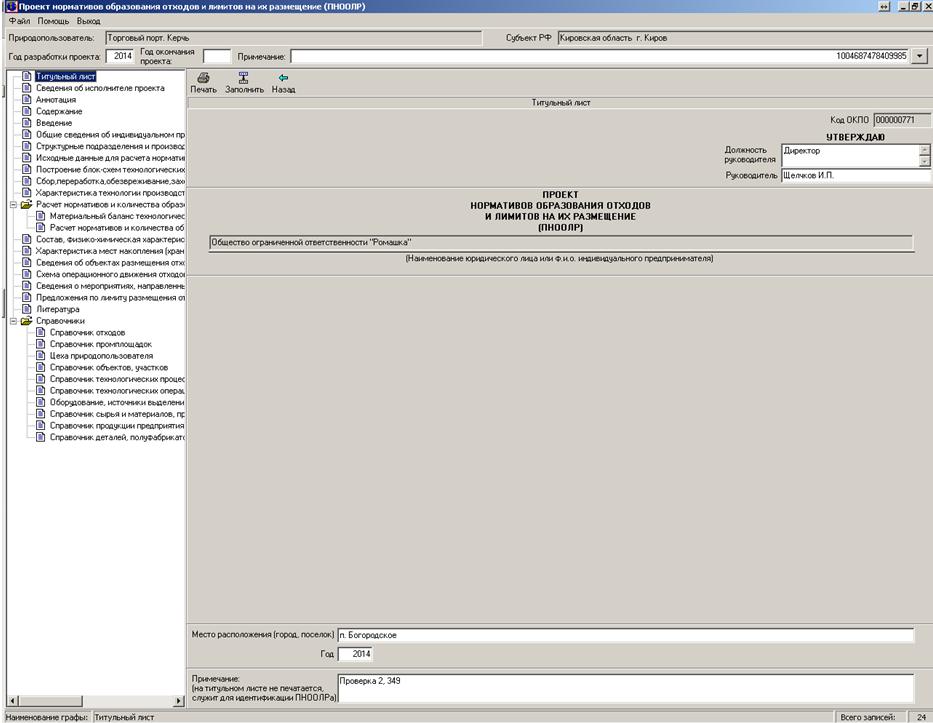Open the Помощь menu
Viewport: 933px width, 723px height.
pos(53,21)
